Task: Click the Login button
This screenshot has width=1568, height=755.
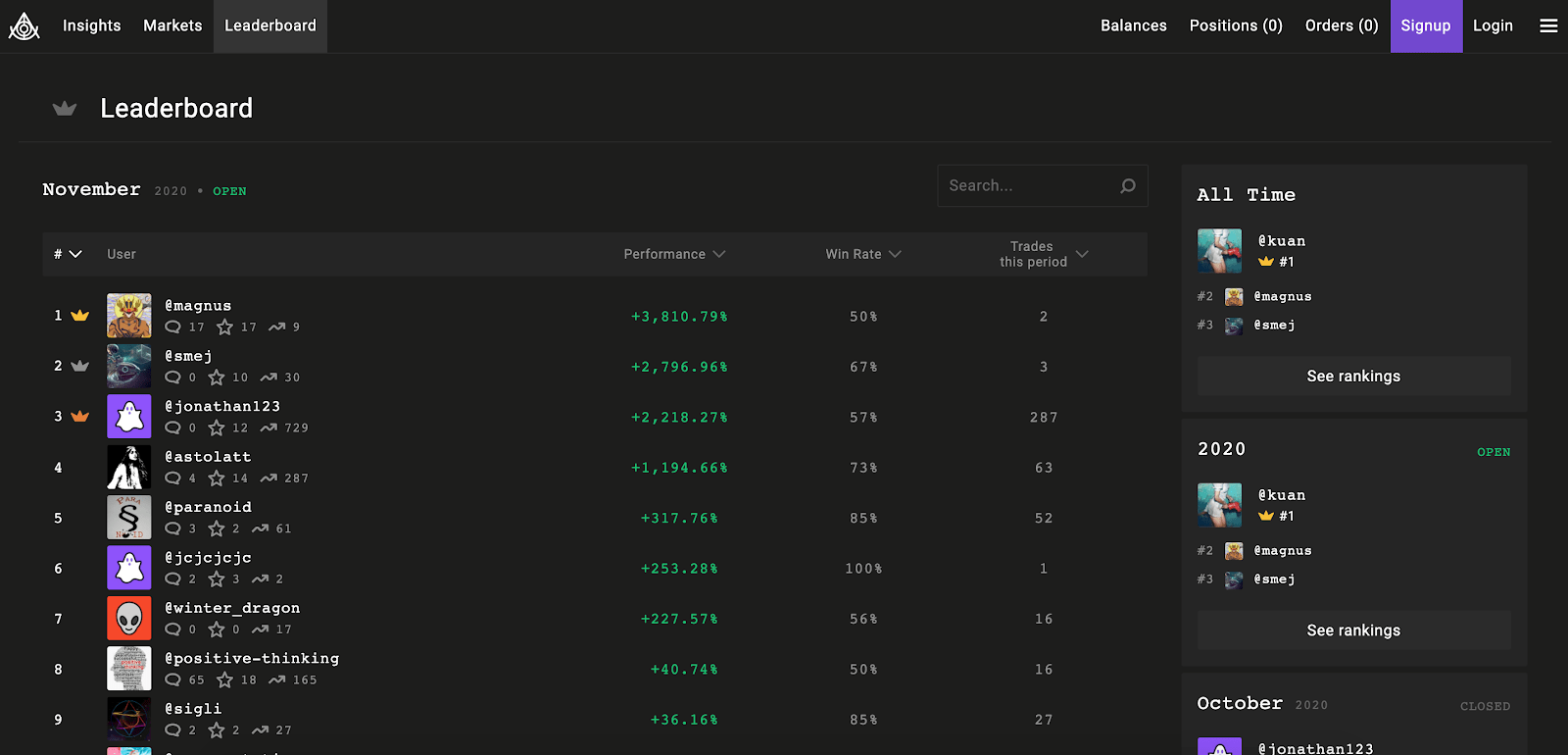Action: point(1493,25)
